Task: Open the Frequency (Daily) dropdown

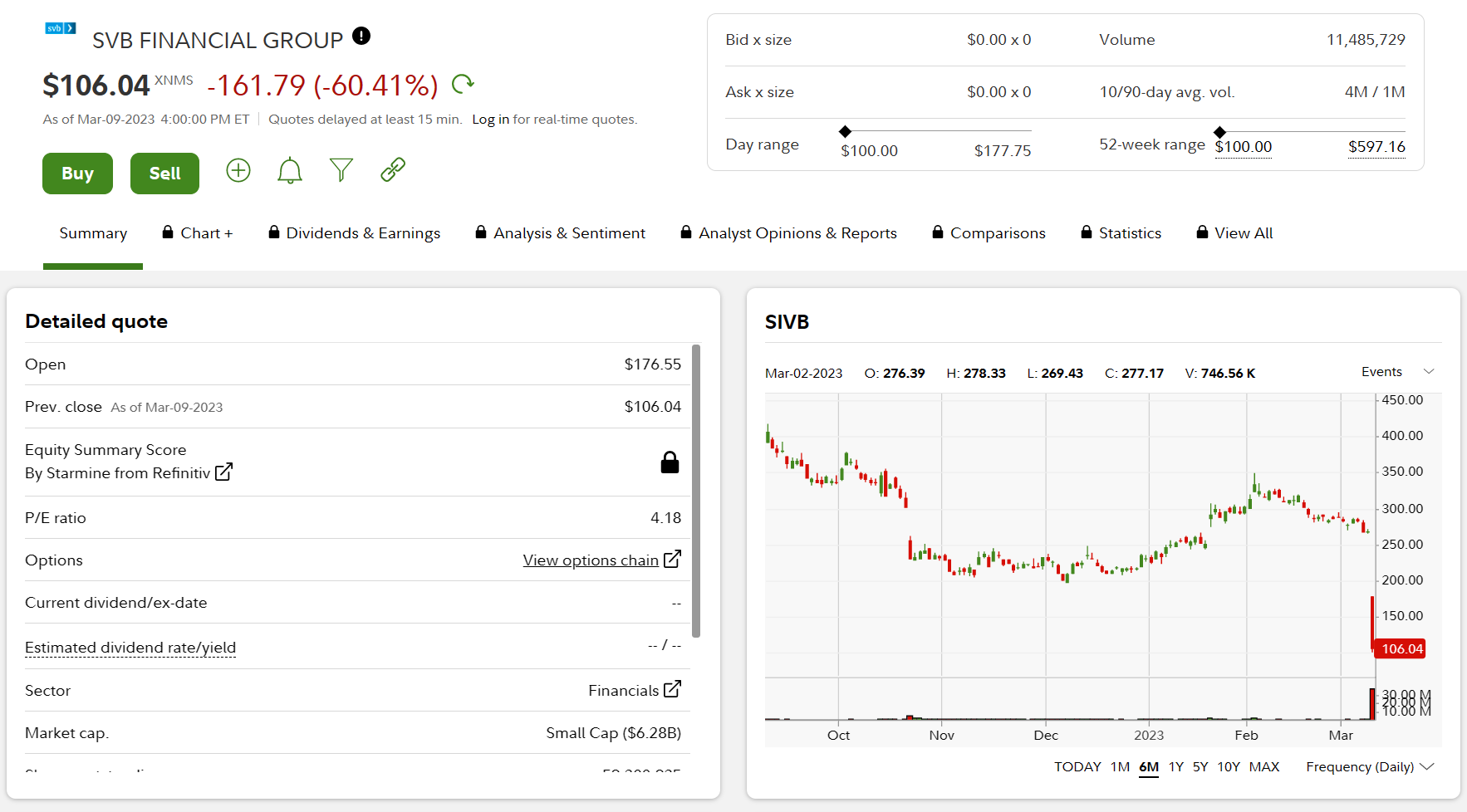Action: coord(1370,766)
